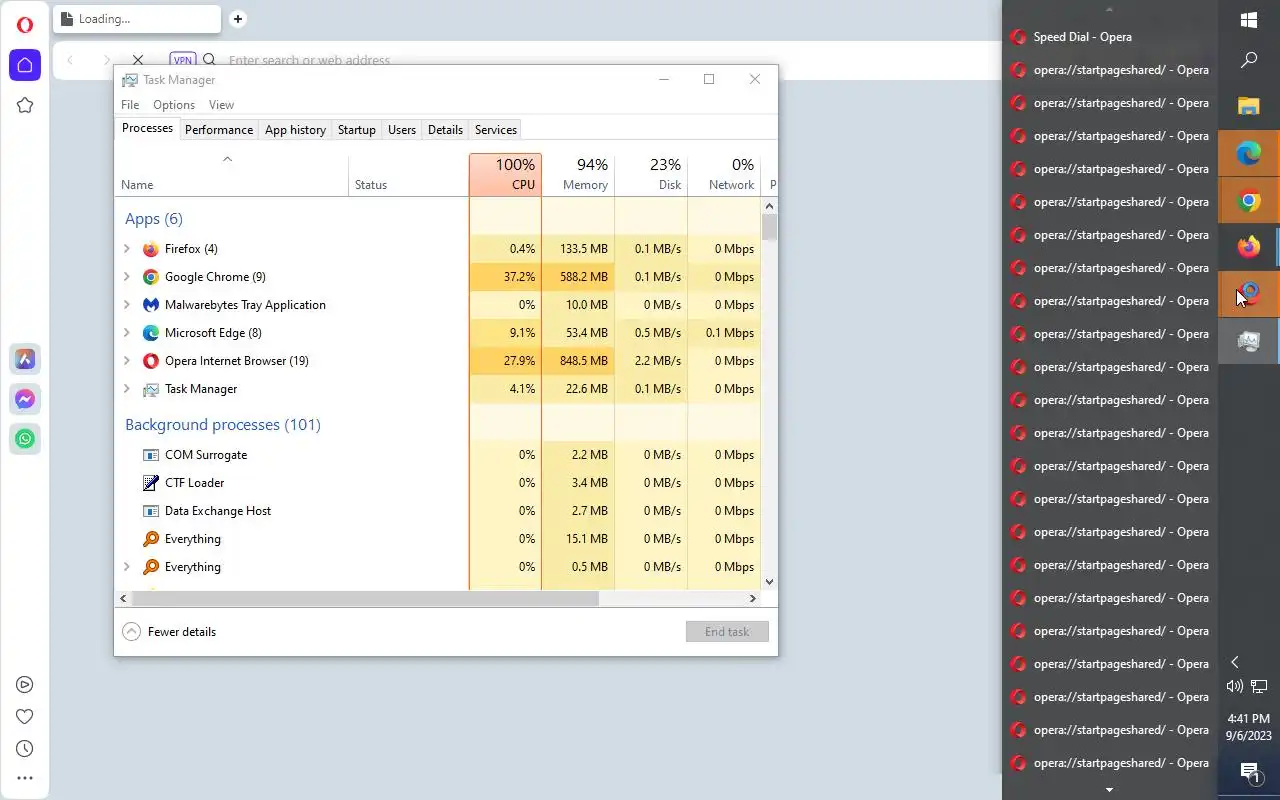Viewport: 1280px width, 800px height.
Task: Open the three-dots sidebar setup in Opera
Action: point(25,778)
